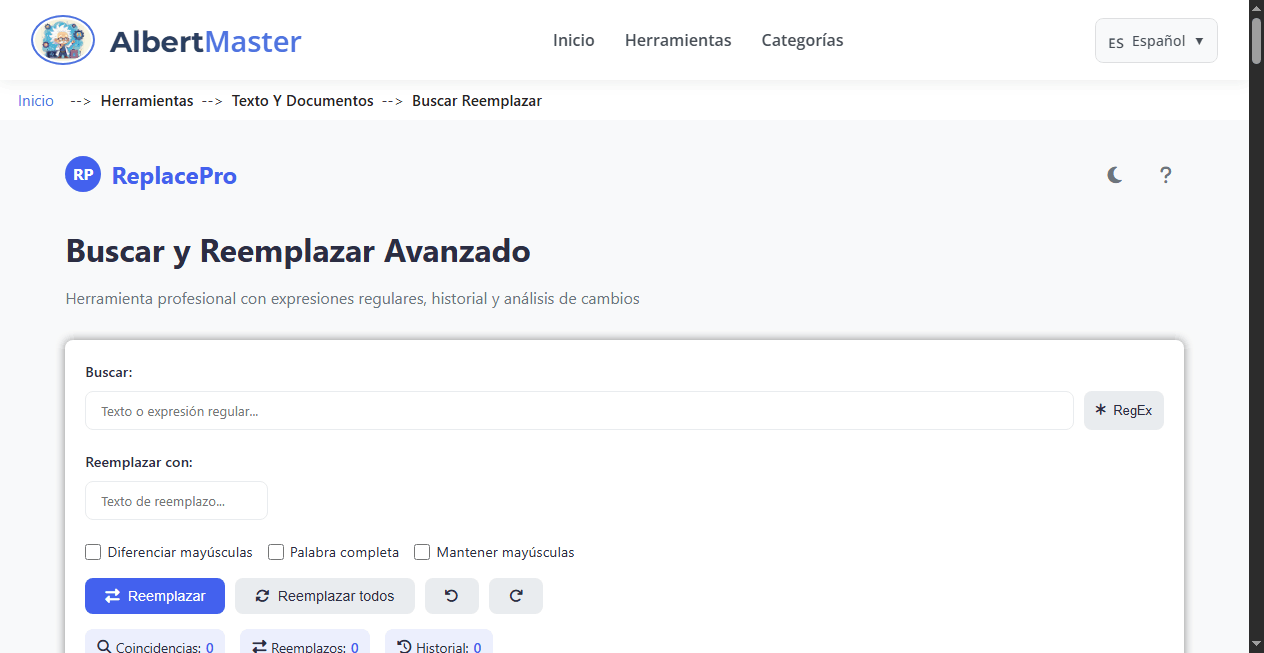
Task: Toggle dark mode with the moon icon
Action: (1114, 175)
